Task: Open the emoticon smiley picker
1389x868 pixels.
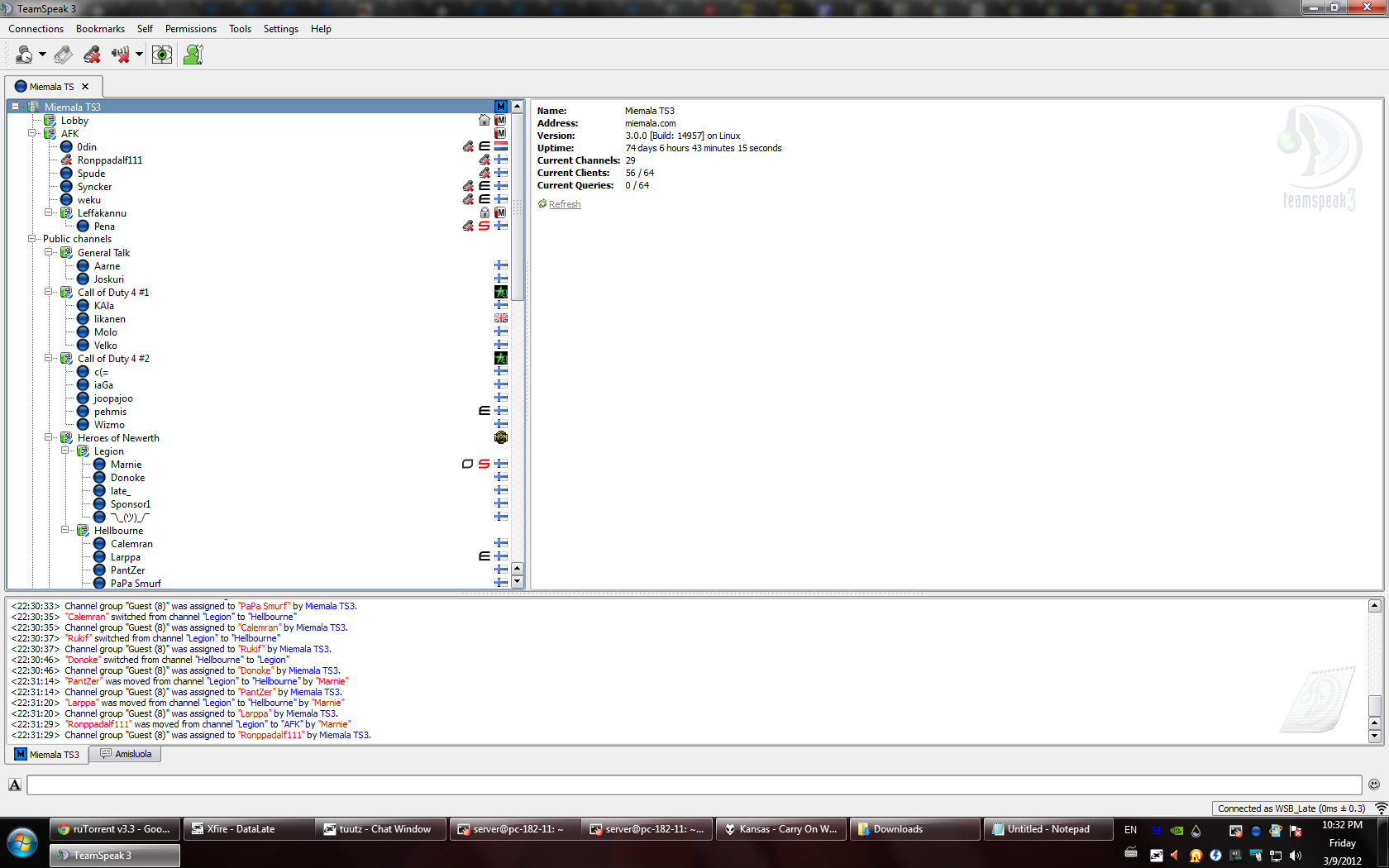Action: 1374,785
